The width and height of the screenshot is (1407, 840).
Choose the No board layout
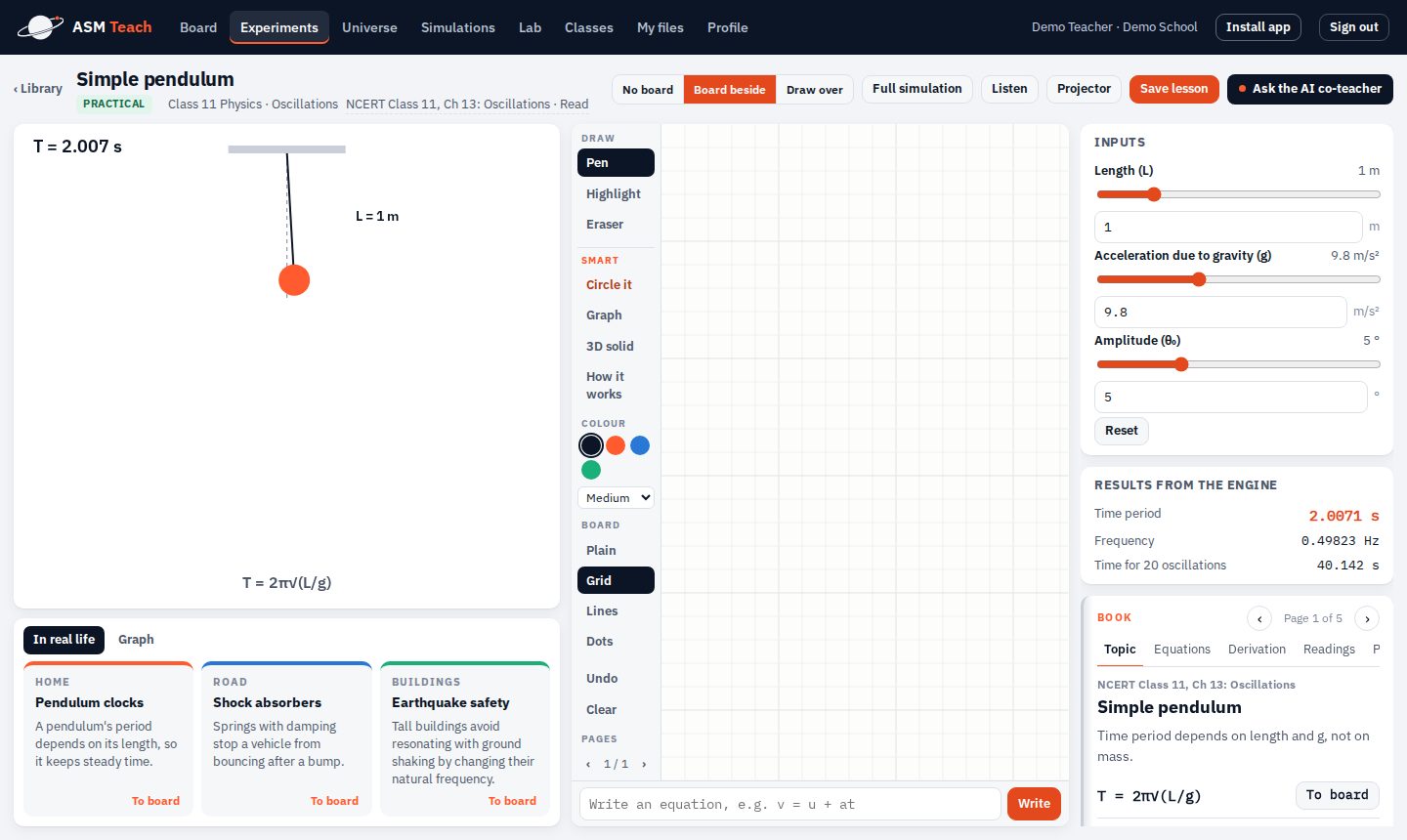point(648,89)
